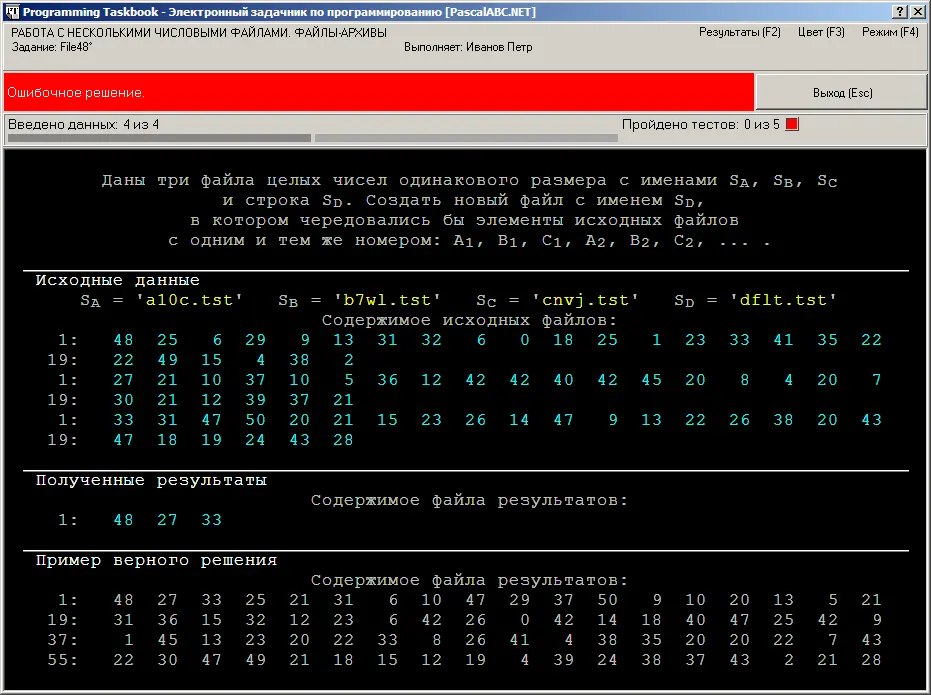931x695 pixels.
Task: Select the text Выполняет: Иванов Петр
Action: (x=468, y=47)
